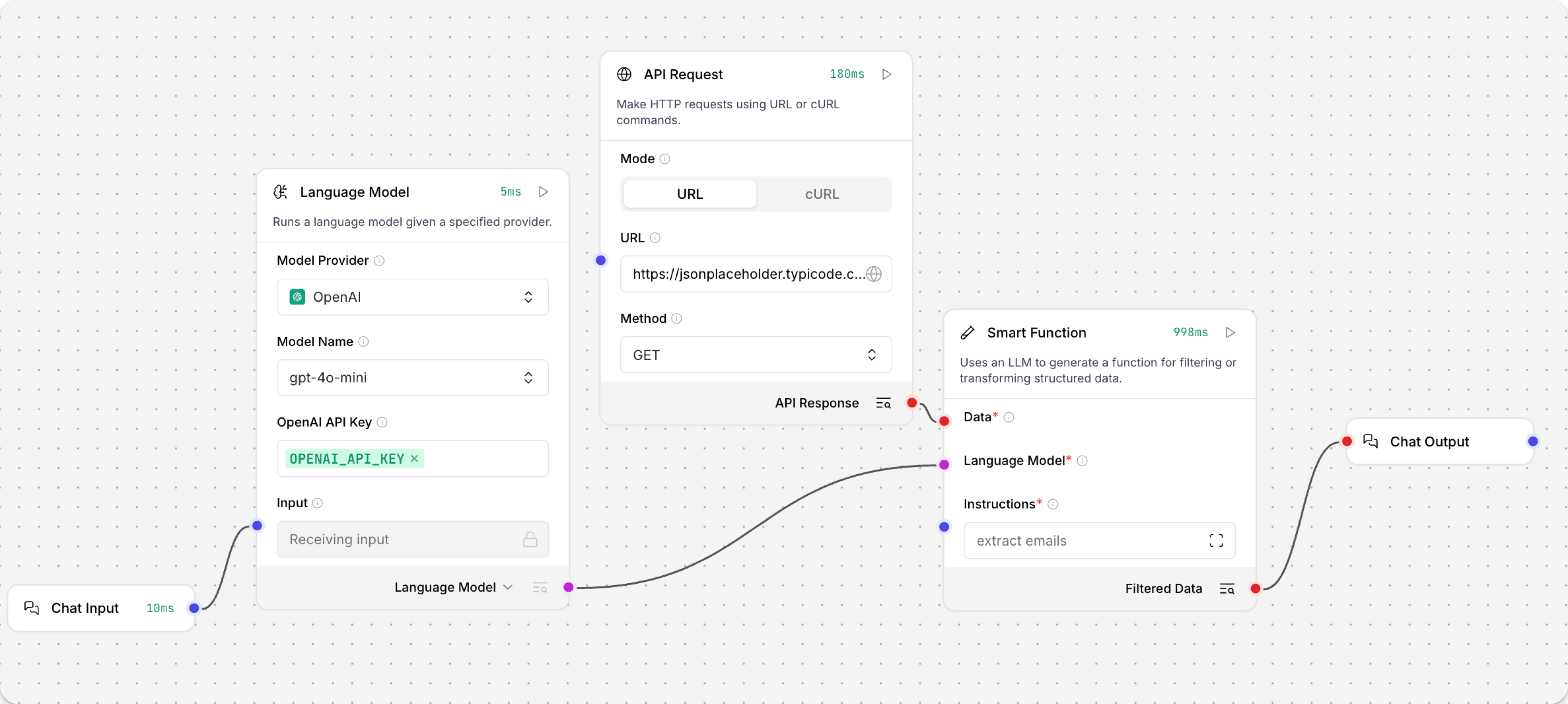Click the extract emails instructions field
The image size is (1568, 704).
1083,540
